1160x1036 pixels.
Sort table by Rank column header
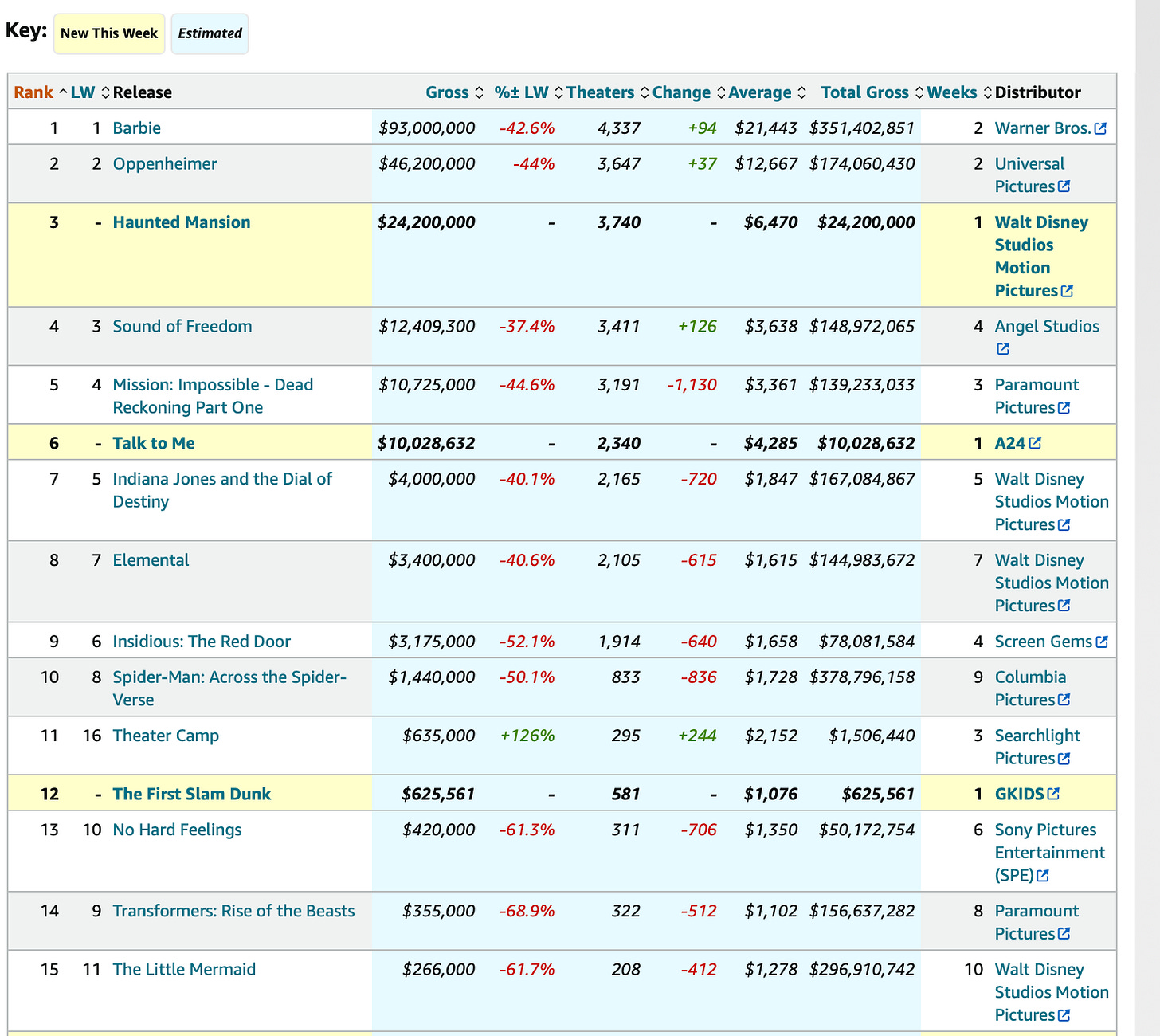(x=40, y=92)
